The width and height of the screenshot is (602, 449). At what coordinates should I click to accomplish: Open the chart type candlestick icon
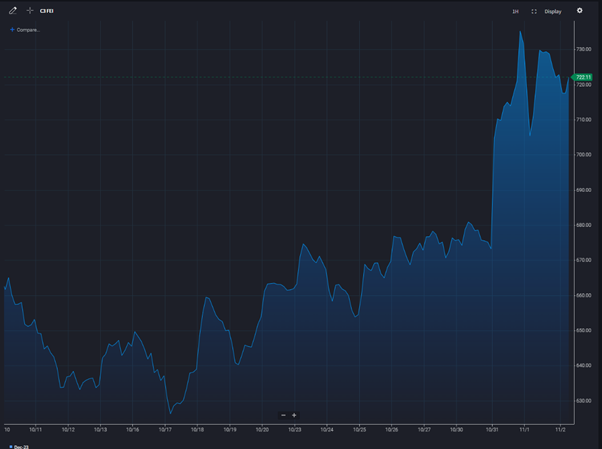tap(516, 11)
